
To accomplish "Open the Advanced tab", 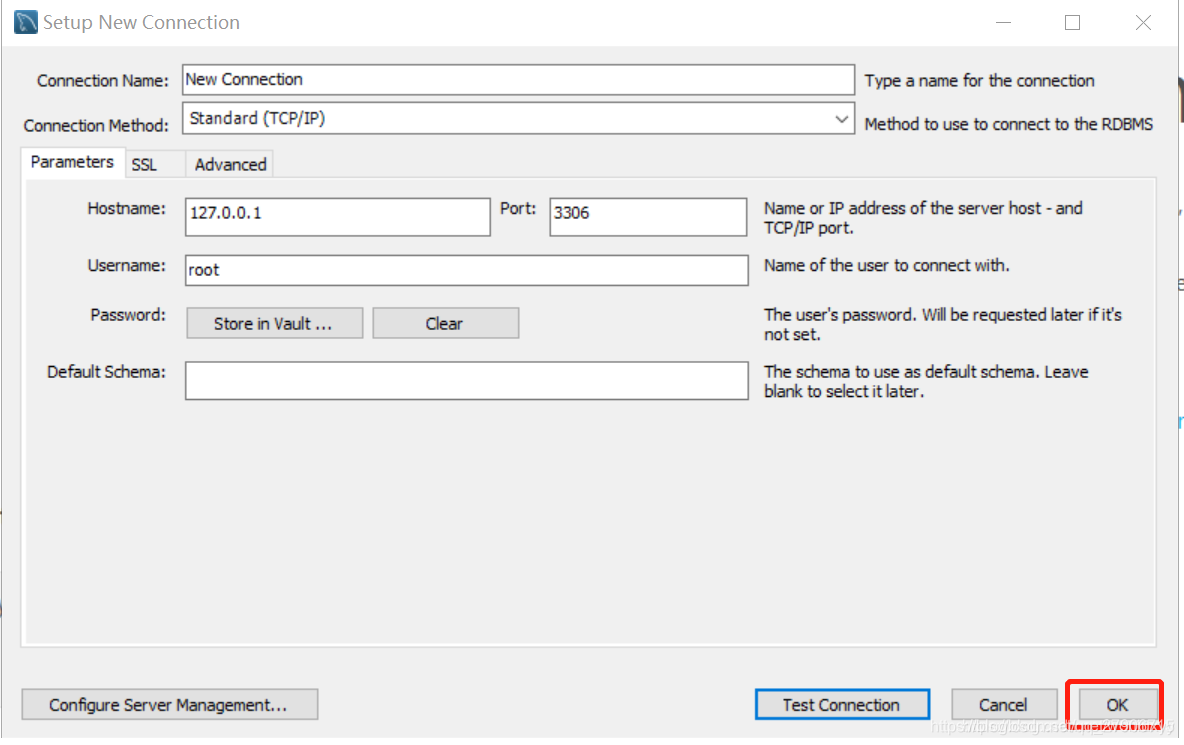I will point(230,165).
